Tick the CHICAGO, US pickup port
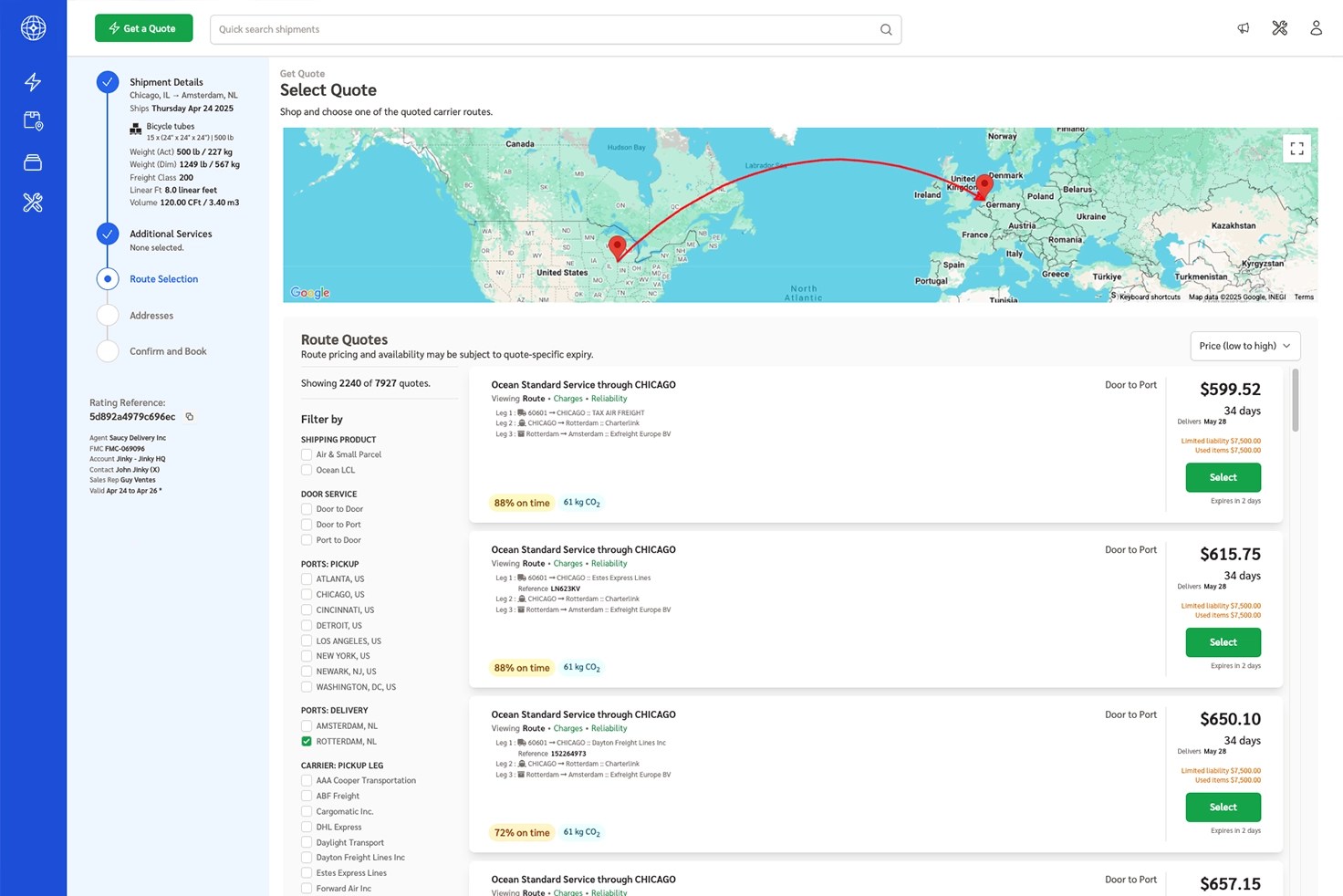This screenshot has width=1343, height=896. (x=307, y=595)
